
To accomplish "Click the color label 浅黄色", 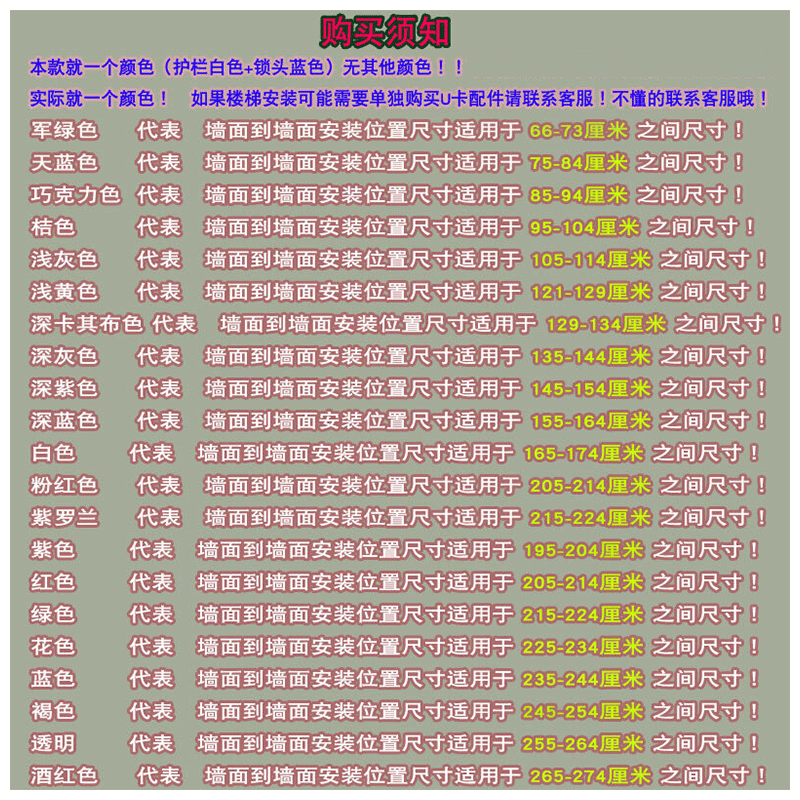I will tap(64, 292).
